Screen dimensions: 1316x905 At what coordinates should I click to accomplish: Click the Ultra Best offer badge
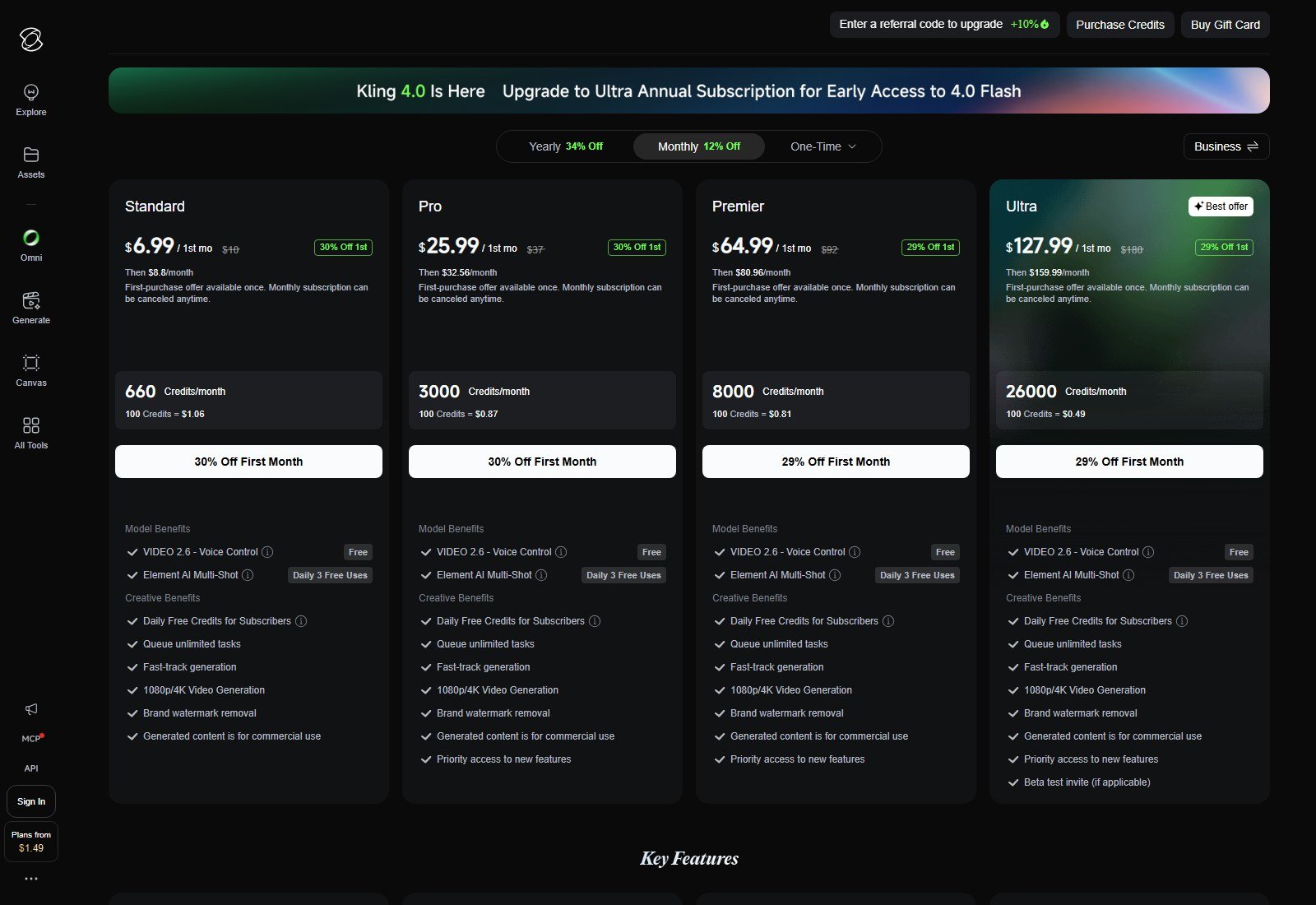pos(1221,207)
